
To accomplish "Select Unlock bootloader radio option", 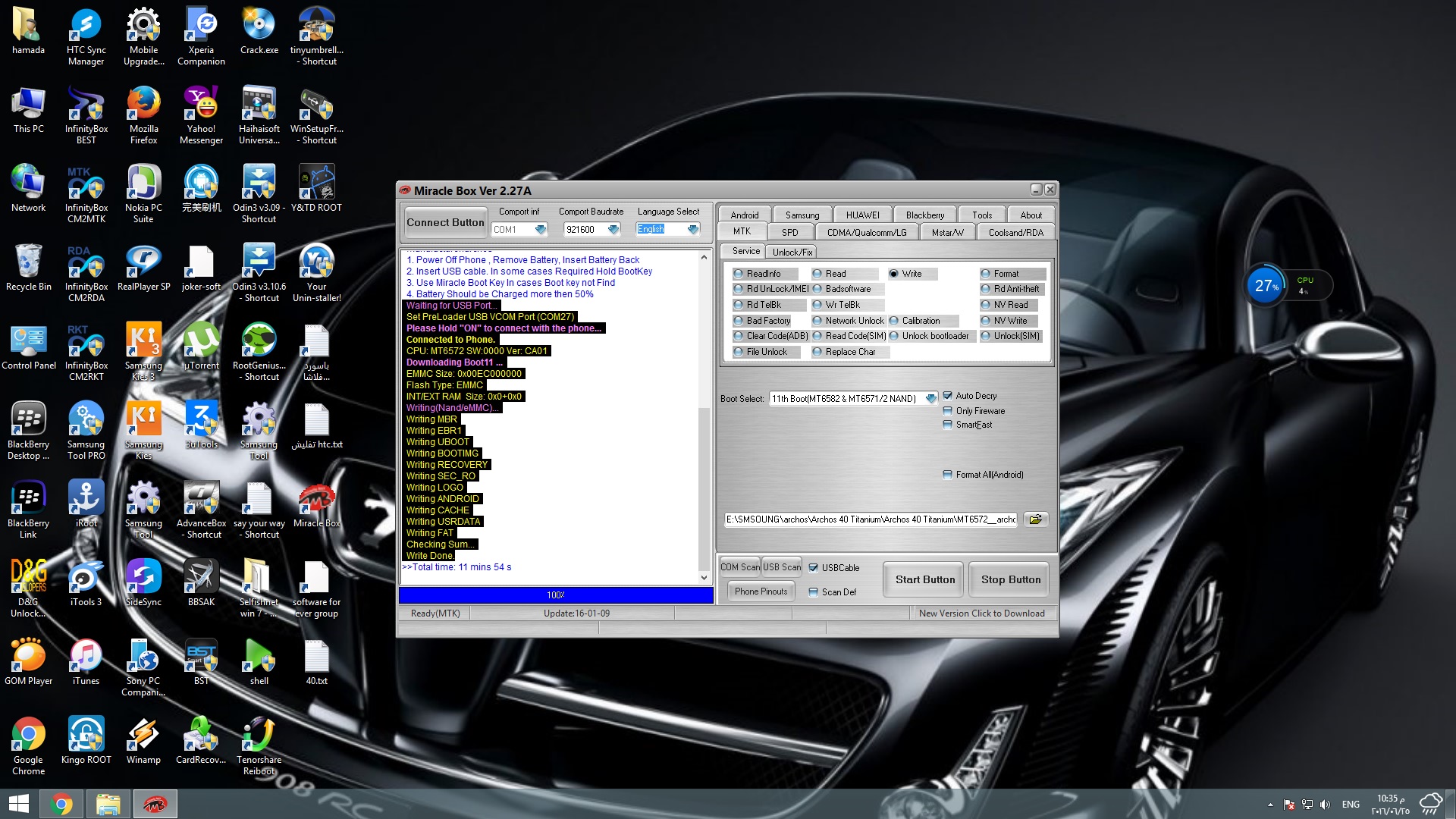I will point(893,336).
